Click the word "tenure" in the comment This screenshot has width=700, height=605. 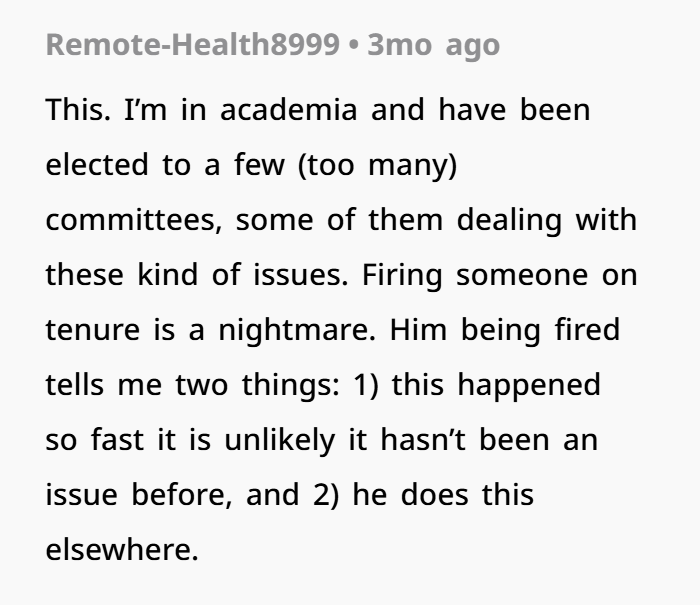[x=93, y=330]
